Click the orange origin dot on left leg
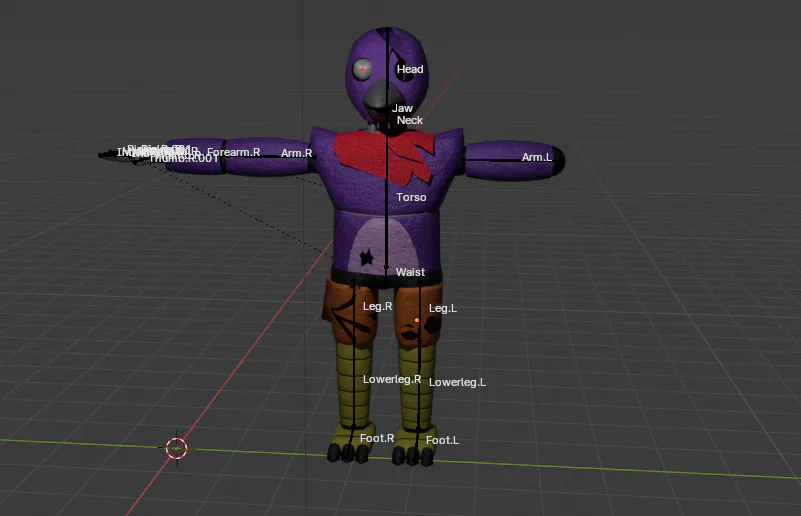 (x=417, y=320)
